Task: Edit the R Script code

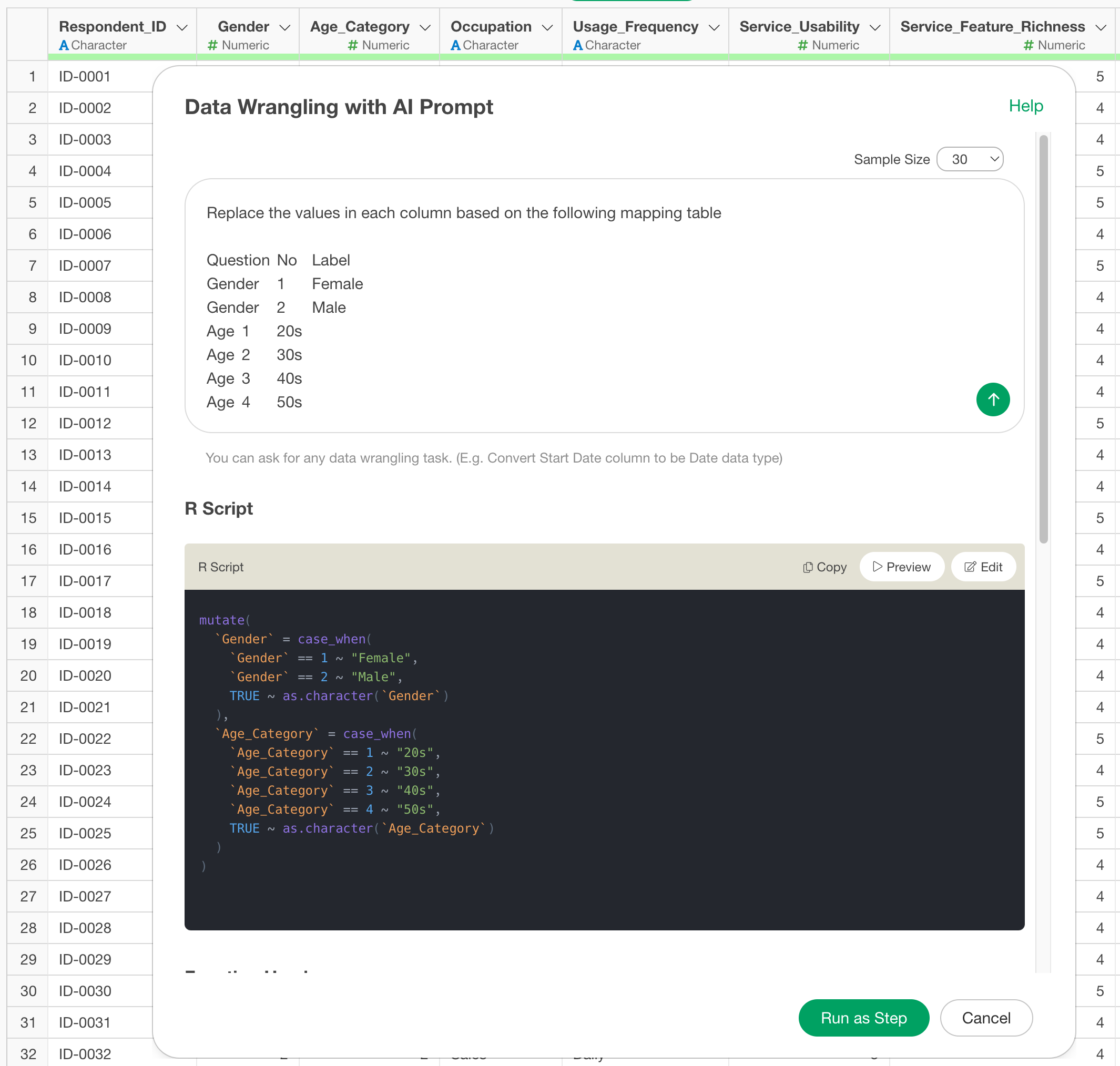Action: 983,567
